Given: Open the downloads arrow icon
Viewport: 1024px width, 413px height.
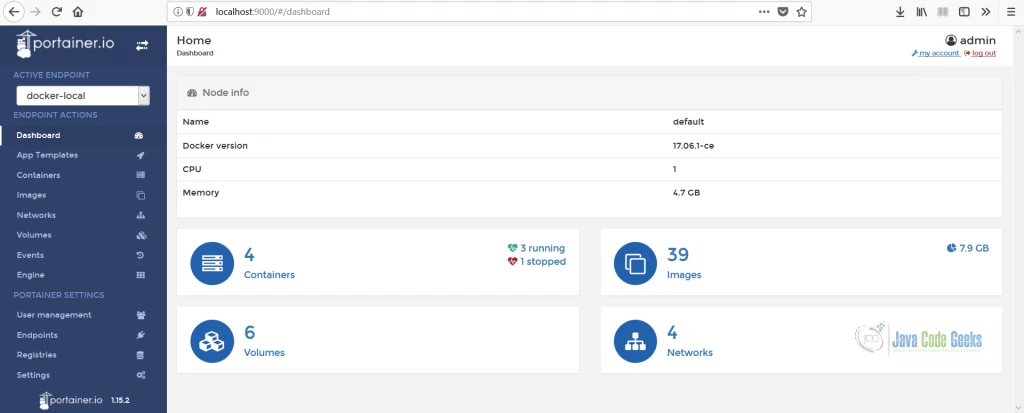Looking at the screenshot, I should tap(900, 12).
